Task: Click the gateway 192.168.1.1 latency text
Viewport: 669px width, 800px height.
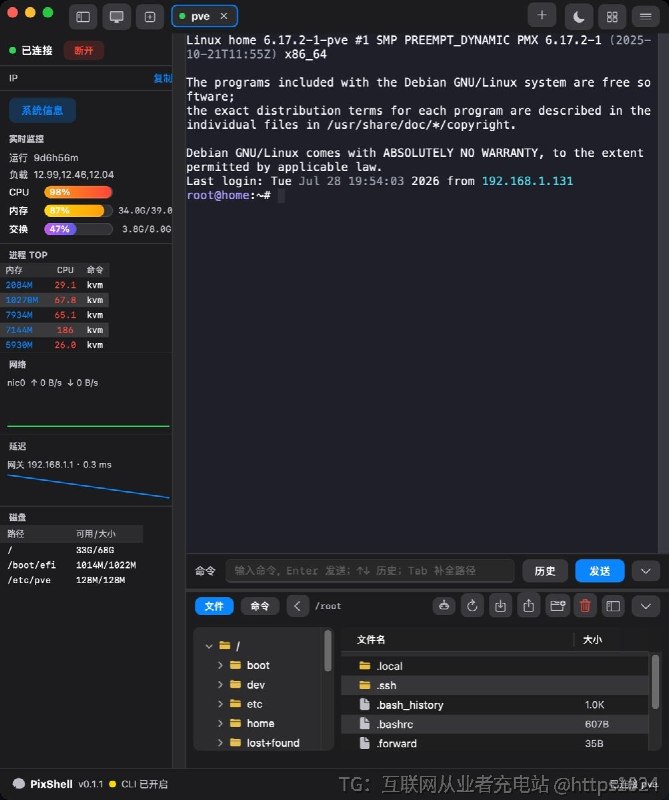Action: click(59, 465)
